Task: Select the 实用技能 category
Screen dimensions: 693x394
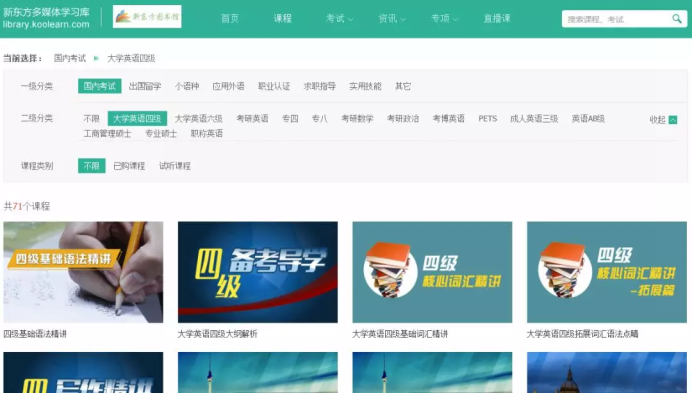Action: coord(365,86)
